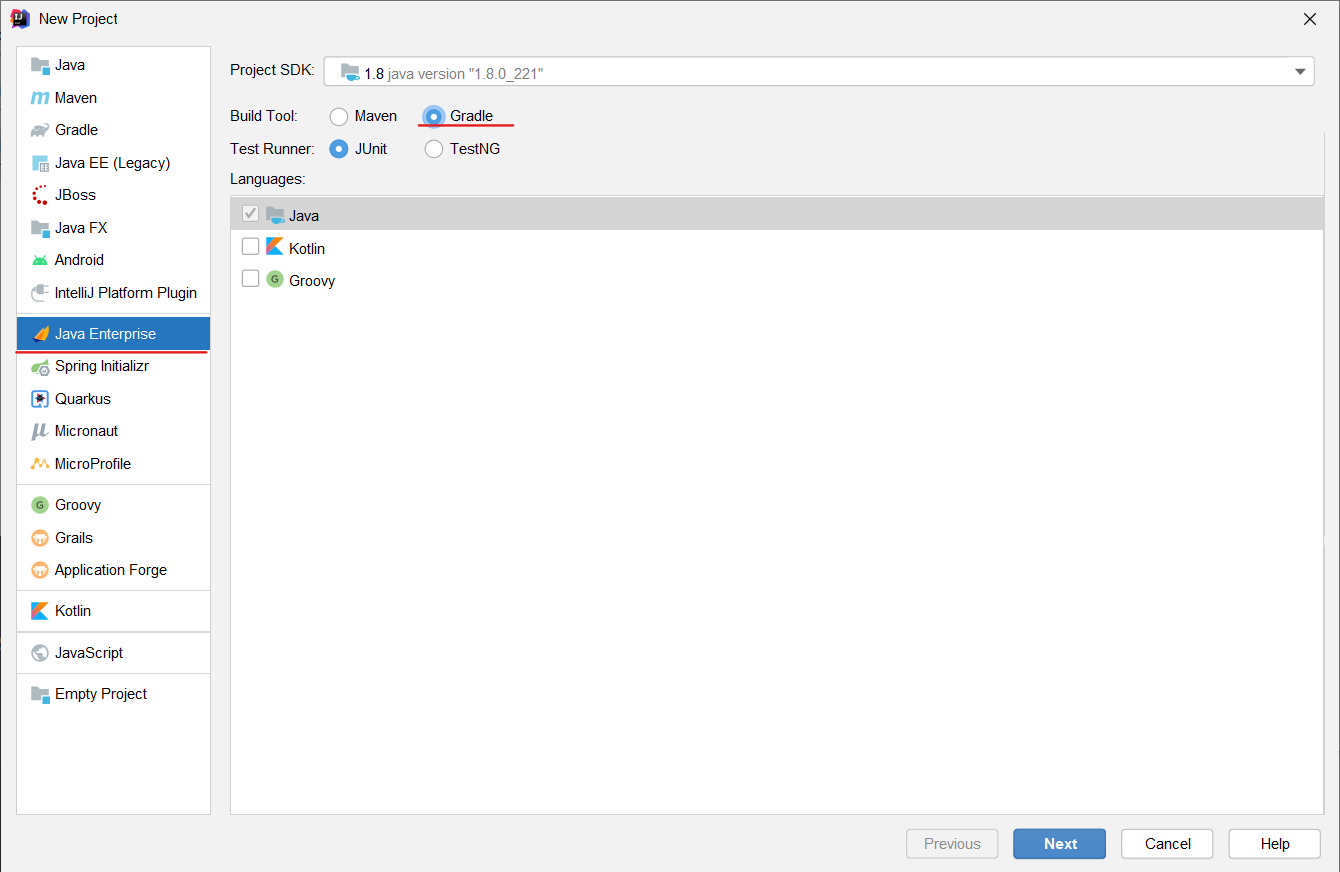Viewport: 1340px width, 872px height.
Task: Click the "Groovy" label in Languages list
Action: pyautogui.click(x=312, y=281)
